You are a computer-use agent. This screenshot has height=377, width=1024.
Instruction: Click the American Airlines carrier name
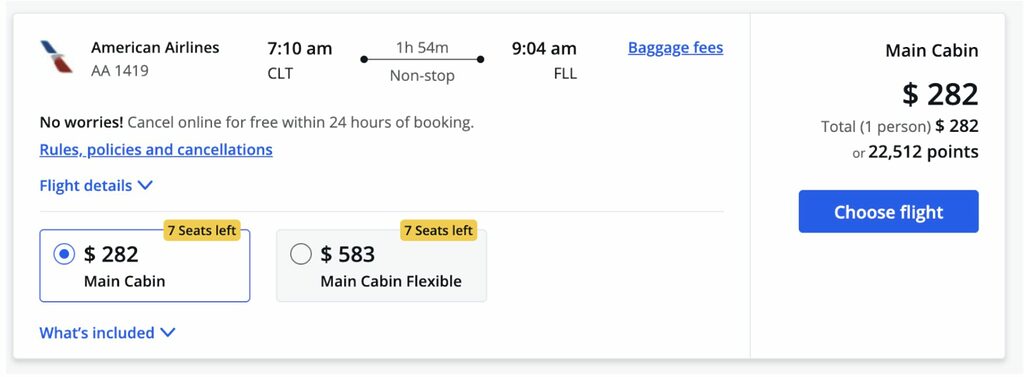[155, 48]
